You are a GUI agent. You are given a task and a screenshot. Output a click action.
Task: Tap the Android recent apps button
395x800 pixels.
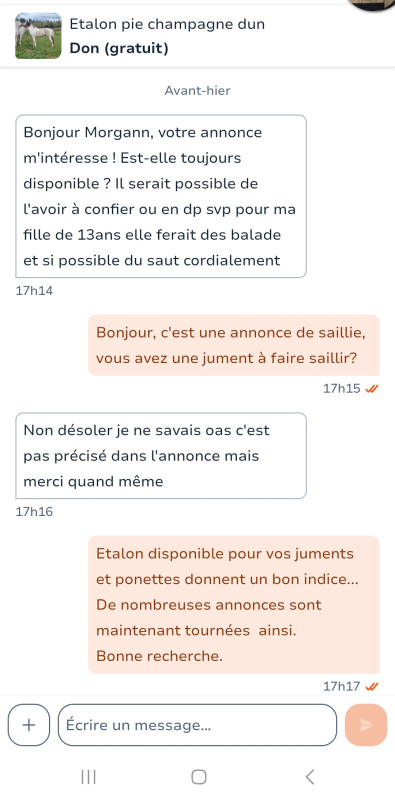(88, 777)
